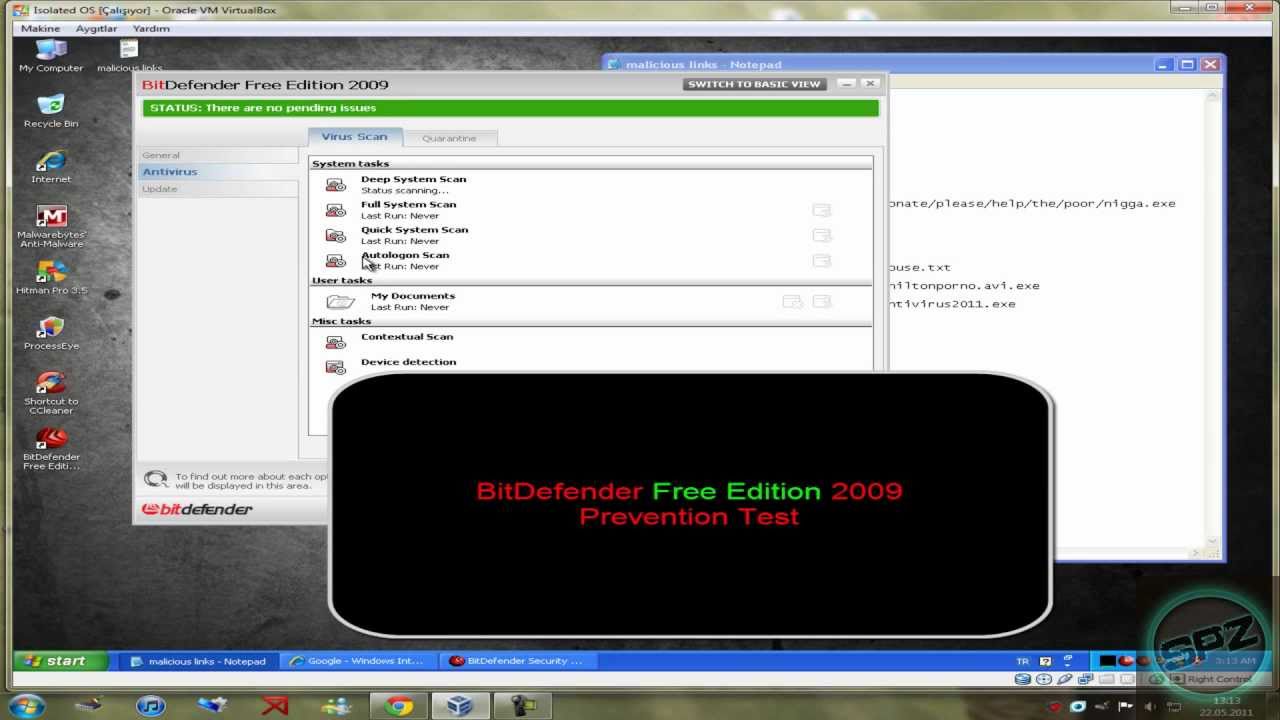Screen dimensions: 1280x720
Task: Click My Documents task name
Action: coord(413,296)
